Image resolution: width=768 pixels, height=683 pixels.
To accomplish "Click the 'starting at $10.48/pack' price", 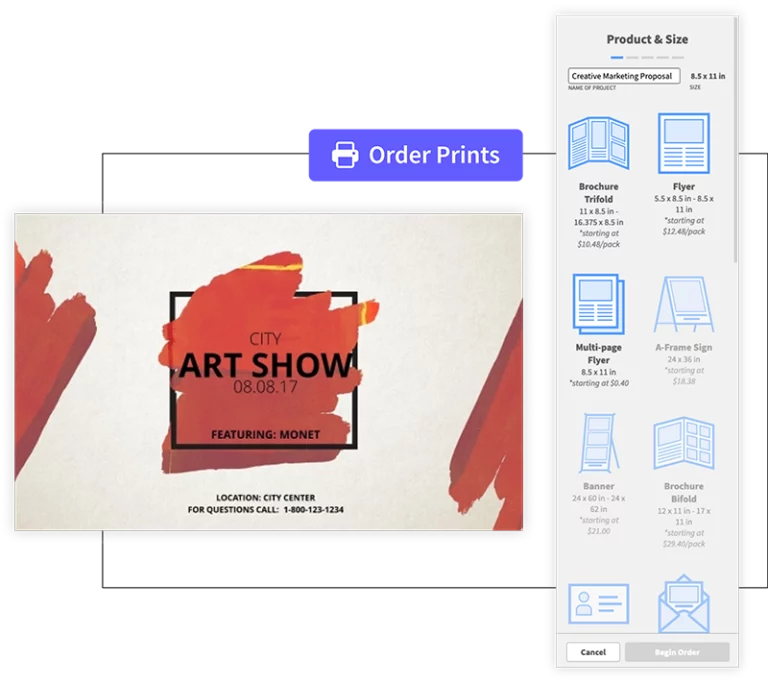I will tap(599, 239).
